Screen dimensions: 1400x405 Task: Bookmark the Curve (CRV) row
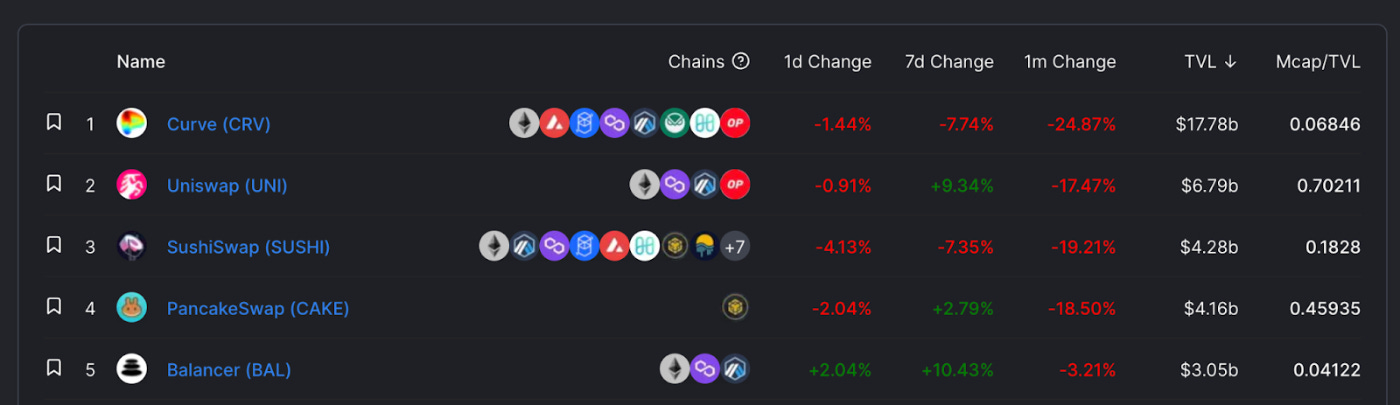[54, 122]
